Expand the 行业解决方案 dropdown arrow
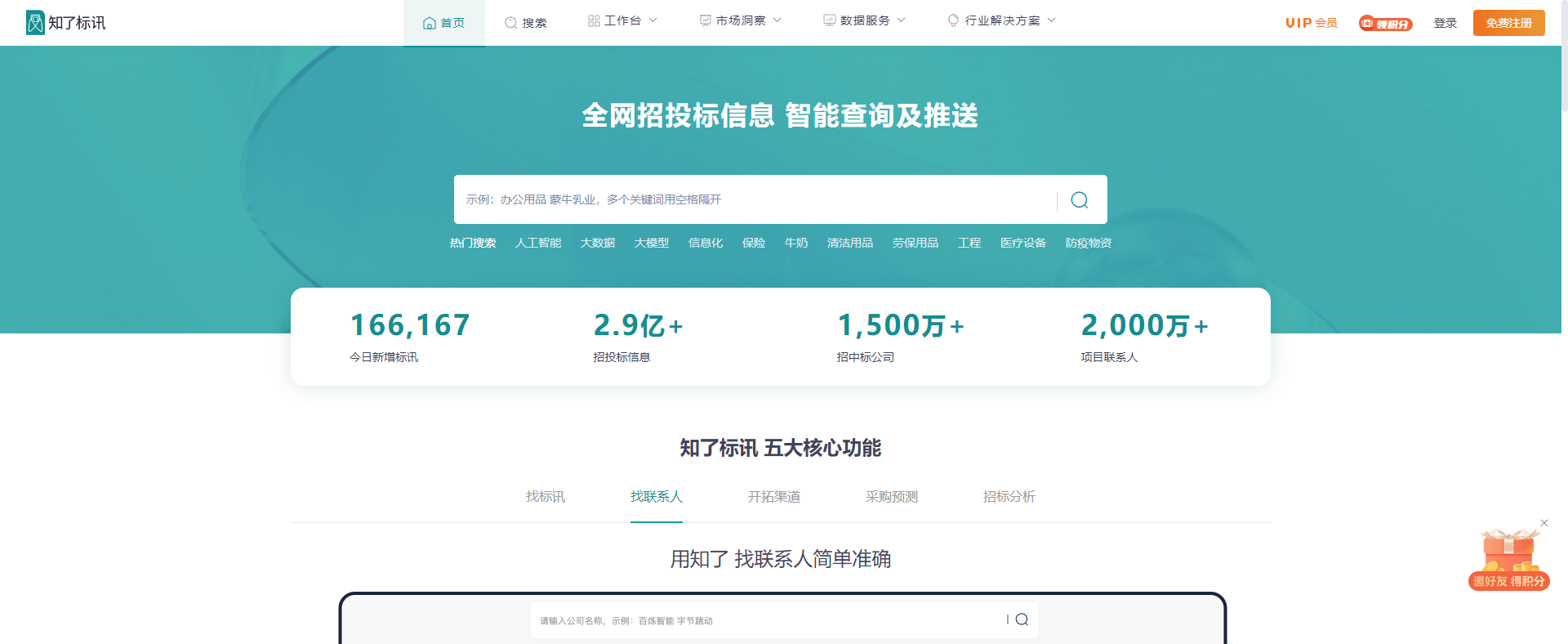 click(1052, 20)
